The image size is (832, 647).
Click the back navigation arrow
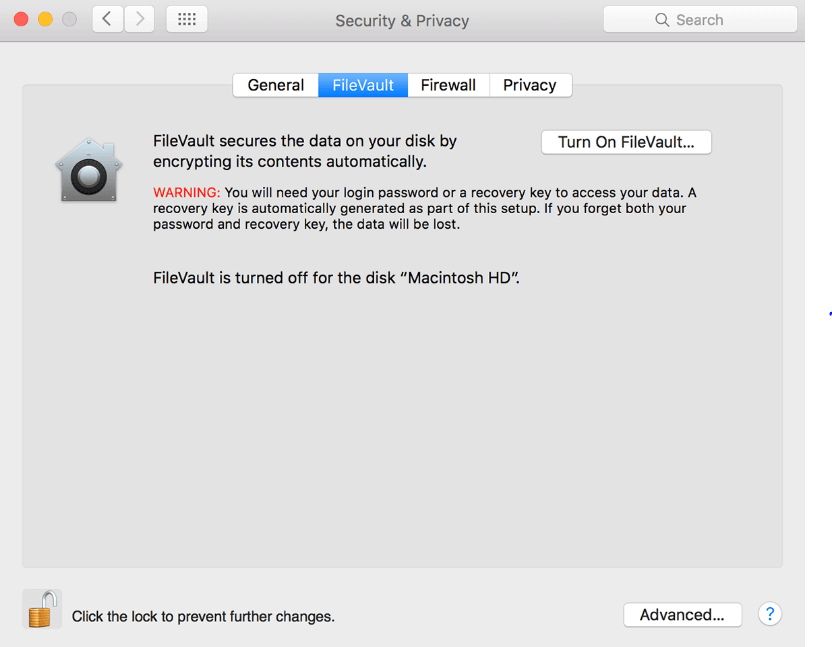click(x=107, y=18)
